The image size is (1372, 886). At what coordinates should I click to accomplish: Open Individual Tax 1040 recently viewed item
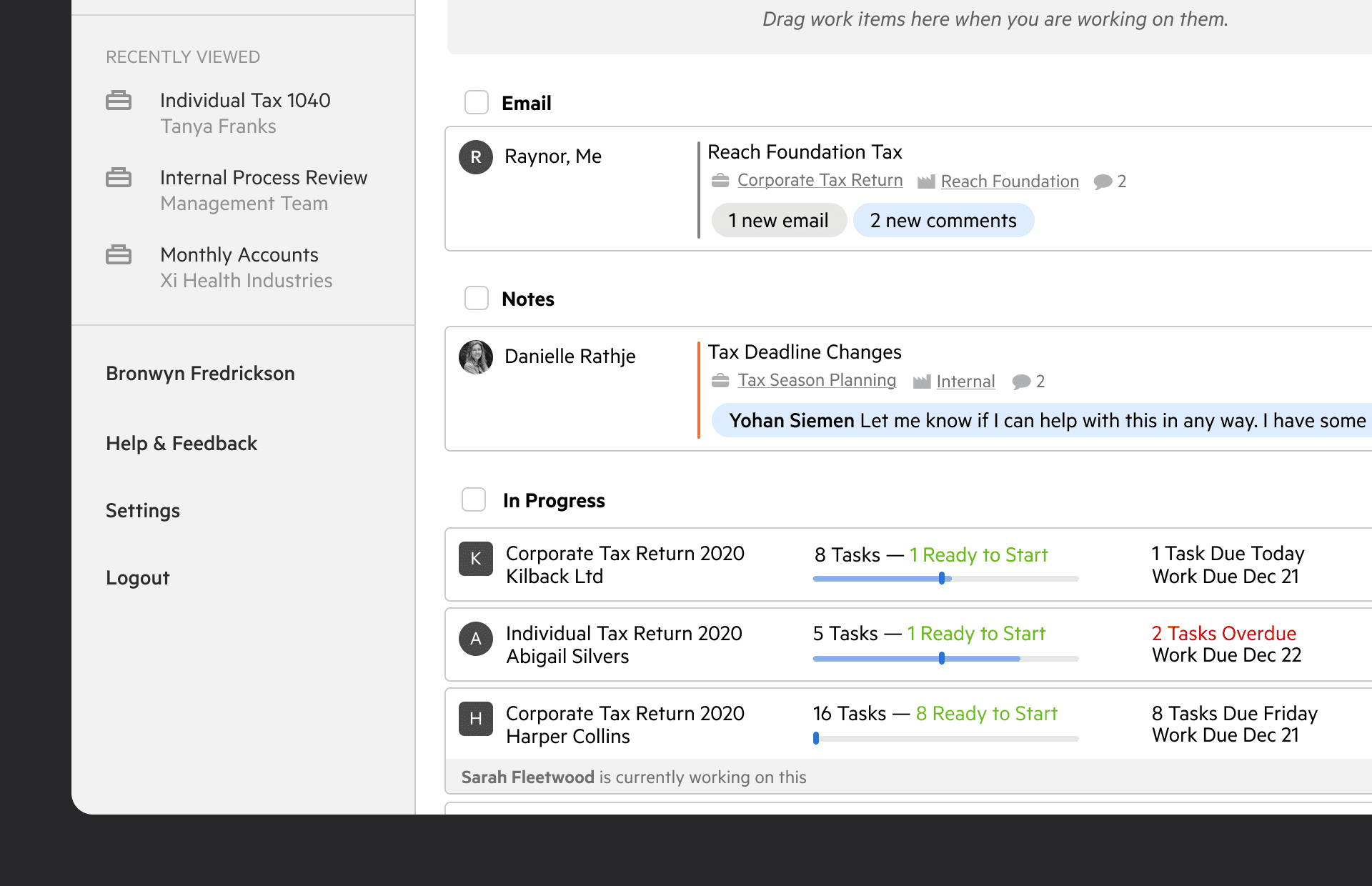245,113
